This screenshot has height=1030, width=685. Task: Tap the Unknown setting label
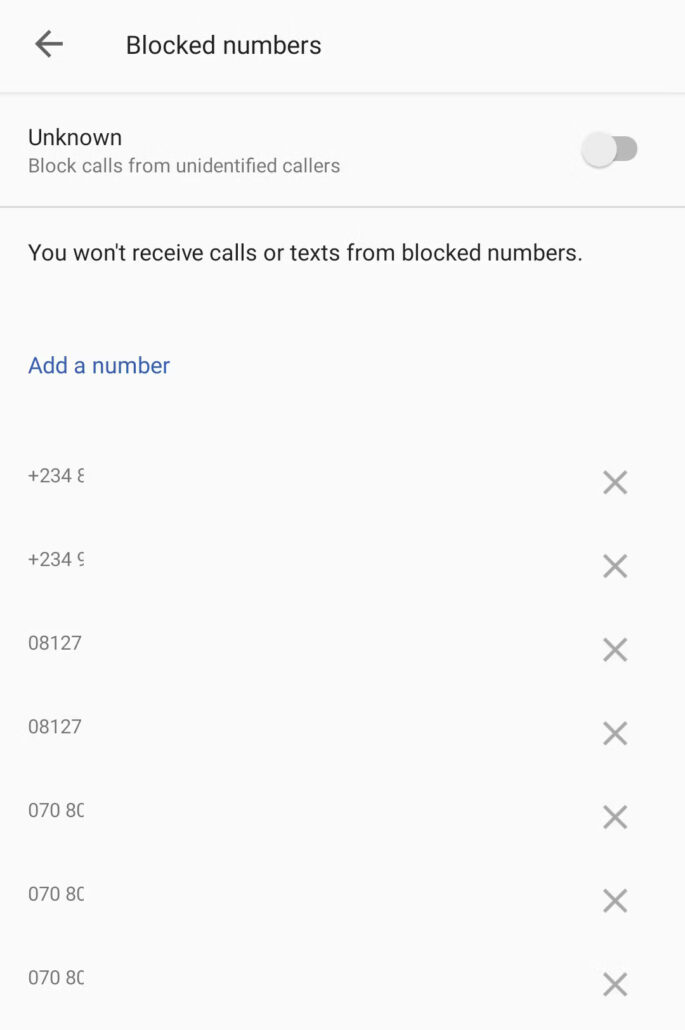(x=75, y=138)
